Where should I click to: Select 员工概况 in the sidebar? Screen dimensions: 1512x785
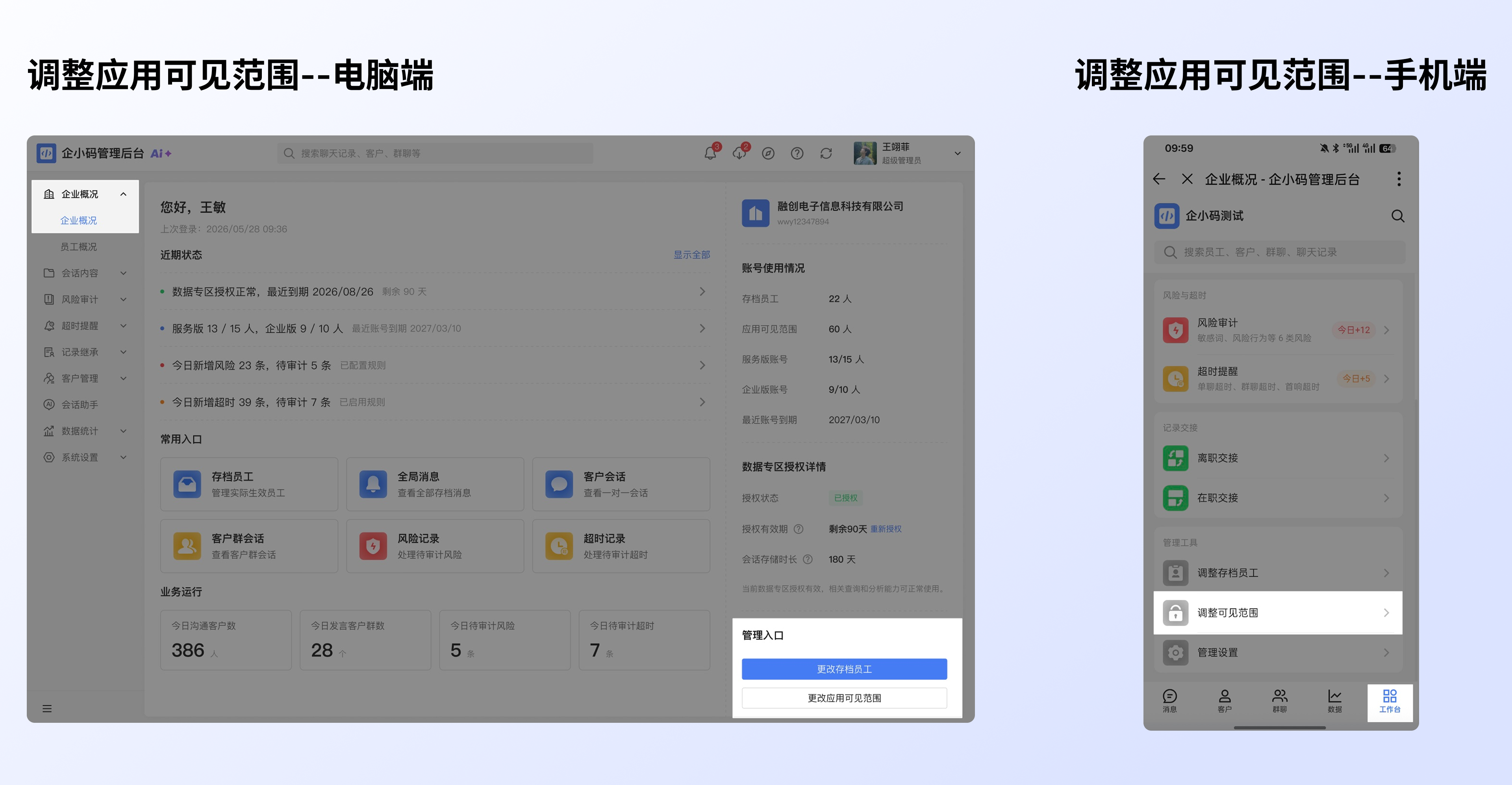79,247
